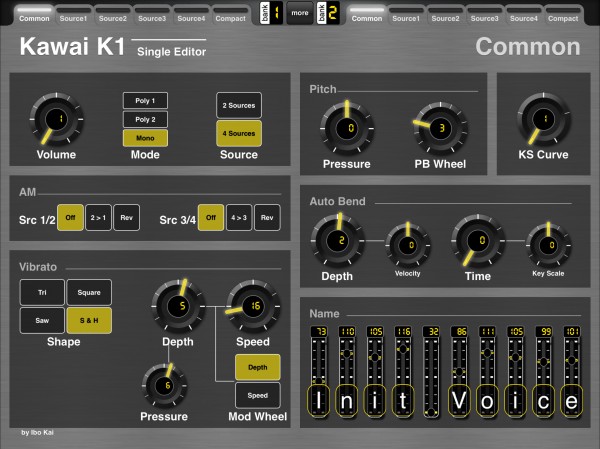Click name slider showing value 73
Screen dimensions: 600x449
[x=318, y=371]
